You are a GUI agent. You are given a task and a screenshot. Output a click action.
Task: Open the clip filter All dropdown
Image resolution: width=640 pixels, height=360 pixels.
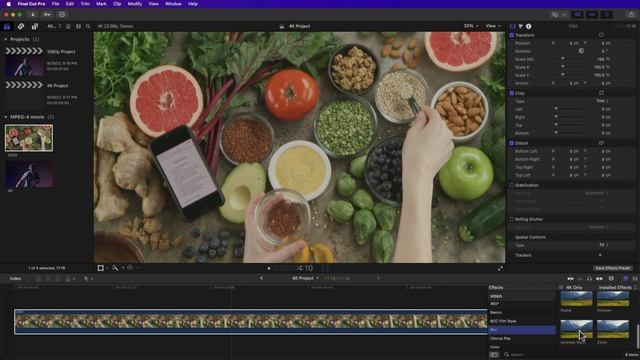click(x=54, y=26)
